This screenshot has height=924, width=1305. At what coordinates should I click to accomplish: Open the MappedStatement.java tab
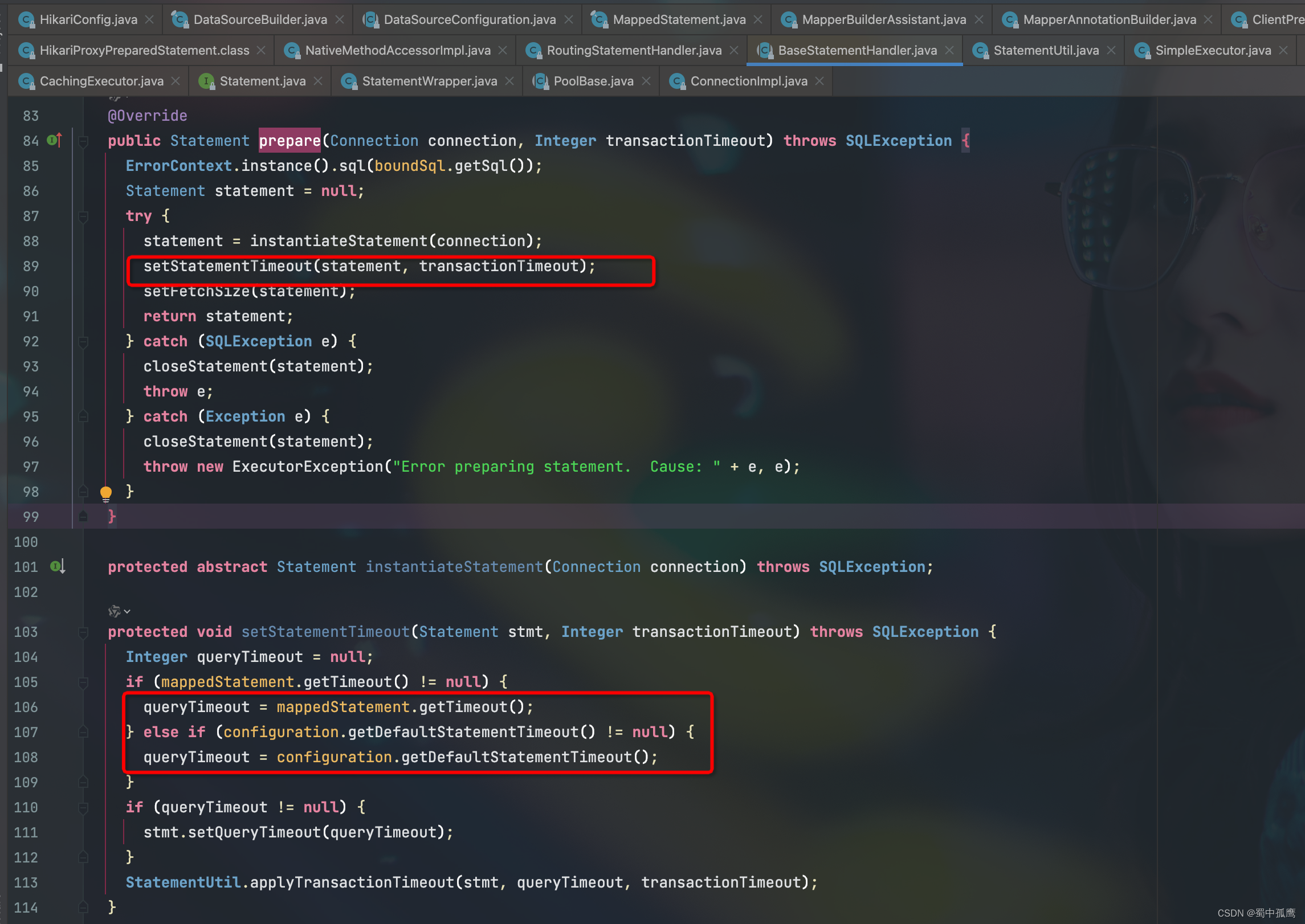[679, 19]
